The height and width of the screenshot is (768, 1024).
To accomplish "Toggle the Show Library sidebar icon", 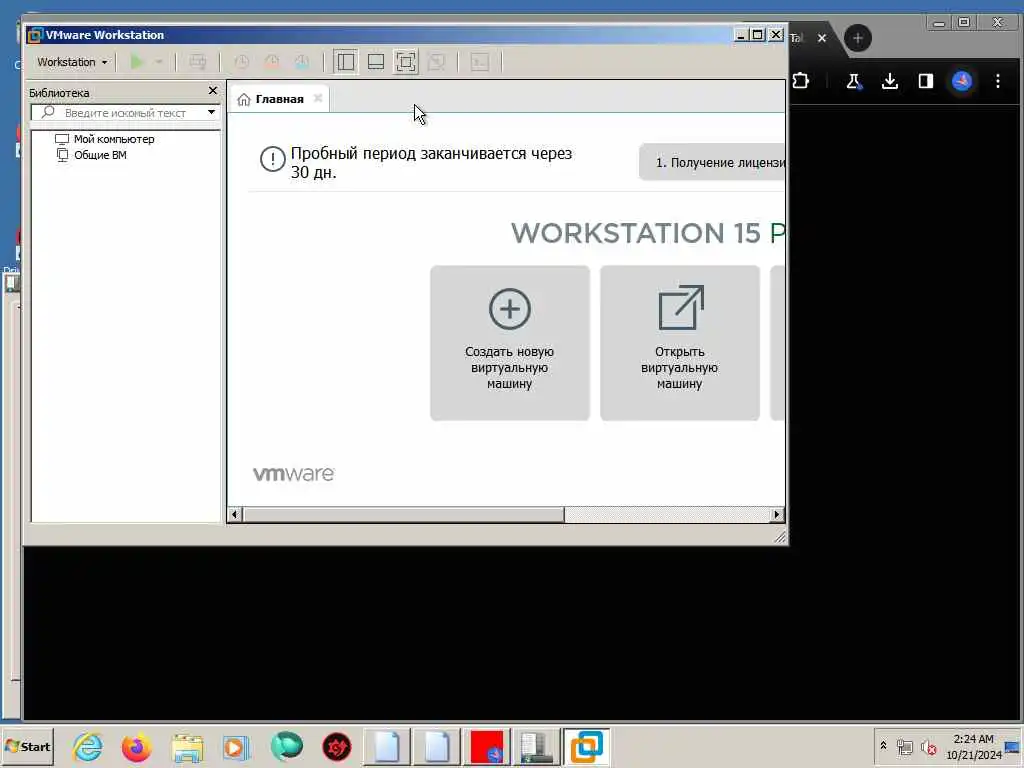I will click(x=345, y=62).
